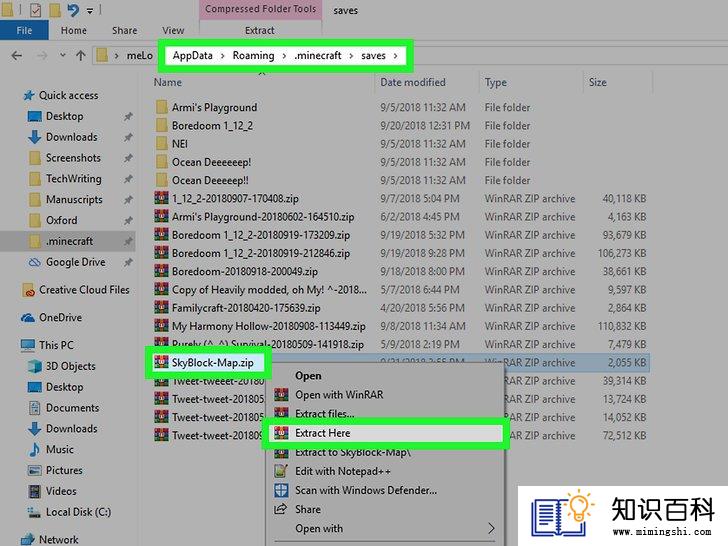Expand the Open with submenu arrow
Screen dimensions: 728x546
click(491, 528)
